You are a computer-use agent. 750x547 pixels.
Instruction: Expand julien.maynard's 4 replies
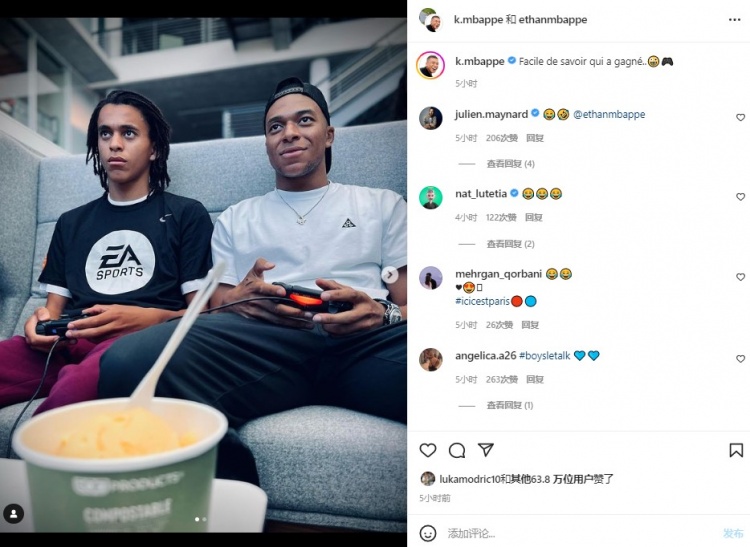tap(510, 164)
